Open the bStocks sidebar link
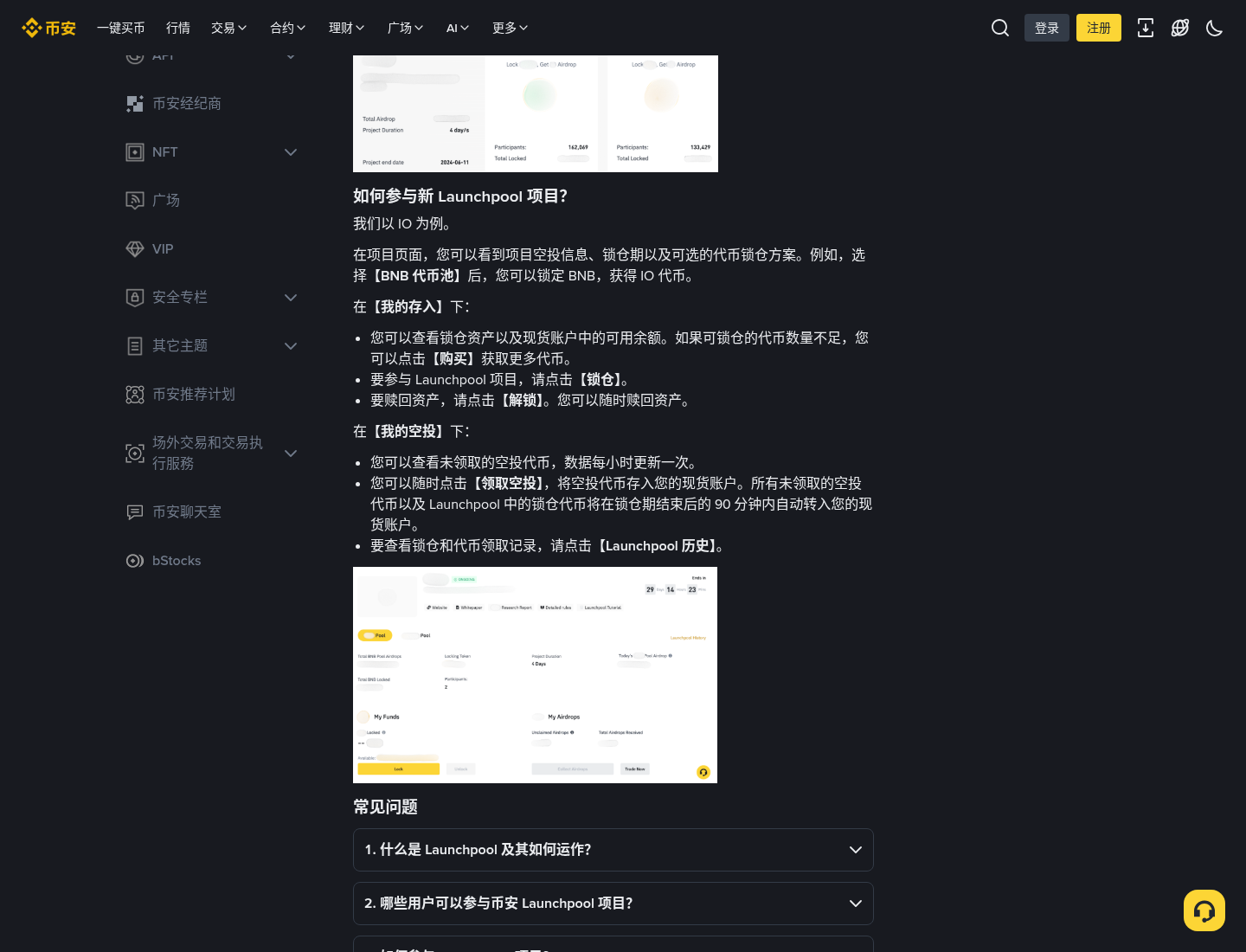The height and width of the screenshot is (952, 1246). pos(177,561)
